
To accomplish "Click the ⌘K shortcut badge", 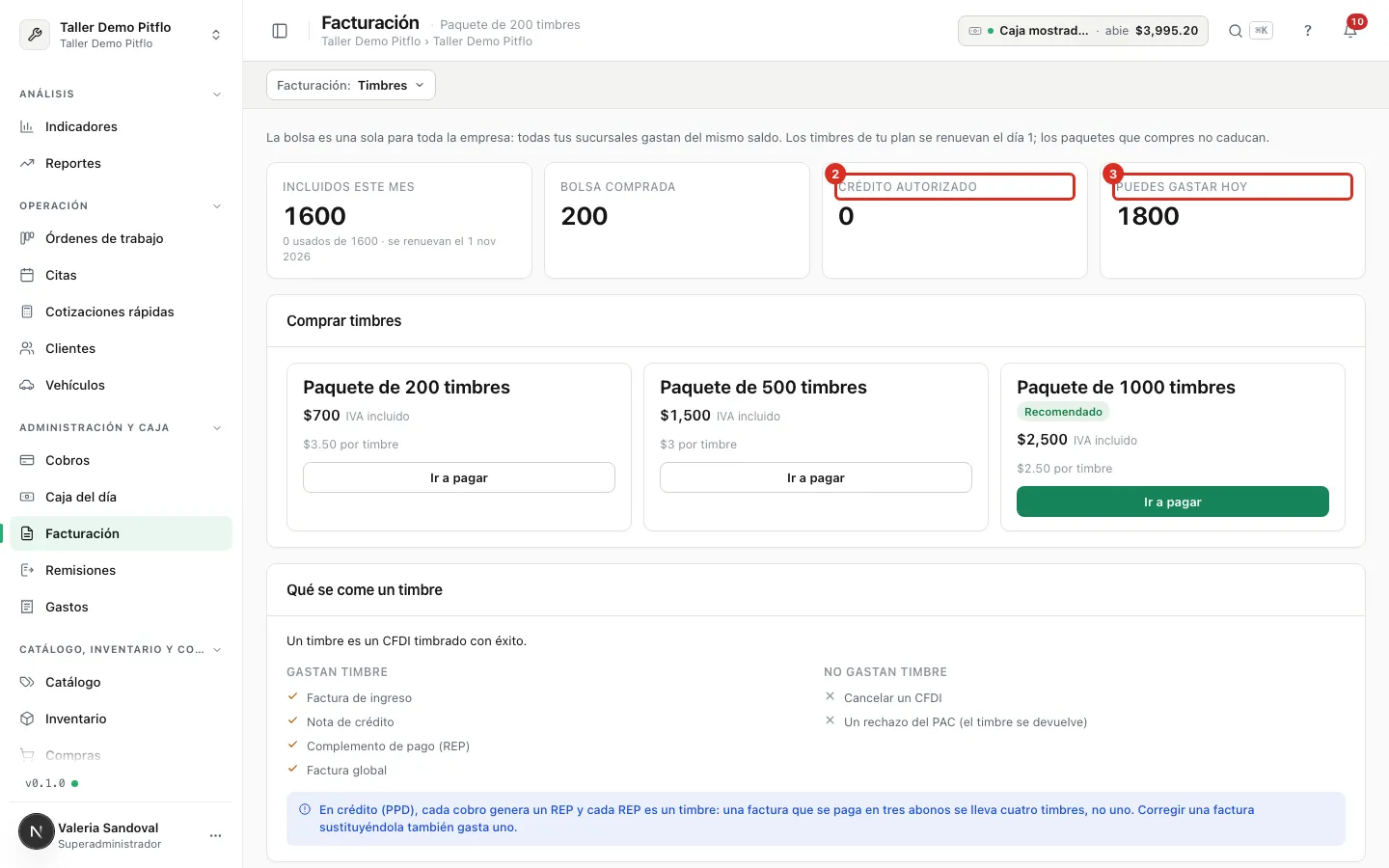I will click(x=1261, y=31).
